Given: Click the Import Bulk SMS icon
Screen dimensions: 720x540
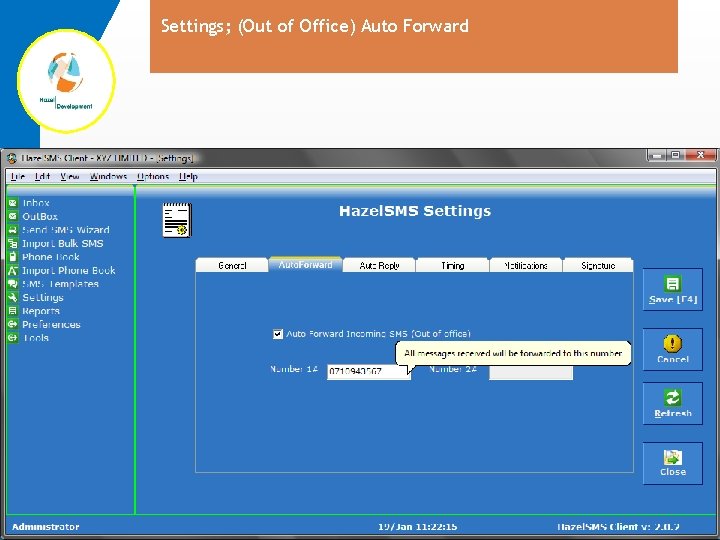Looking at the screenshot, I should (12, 243).
